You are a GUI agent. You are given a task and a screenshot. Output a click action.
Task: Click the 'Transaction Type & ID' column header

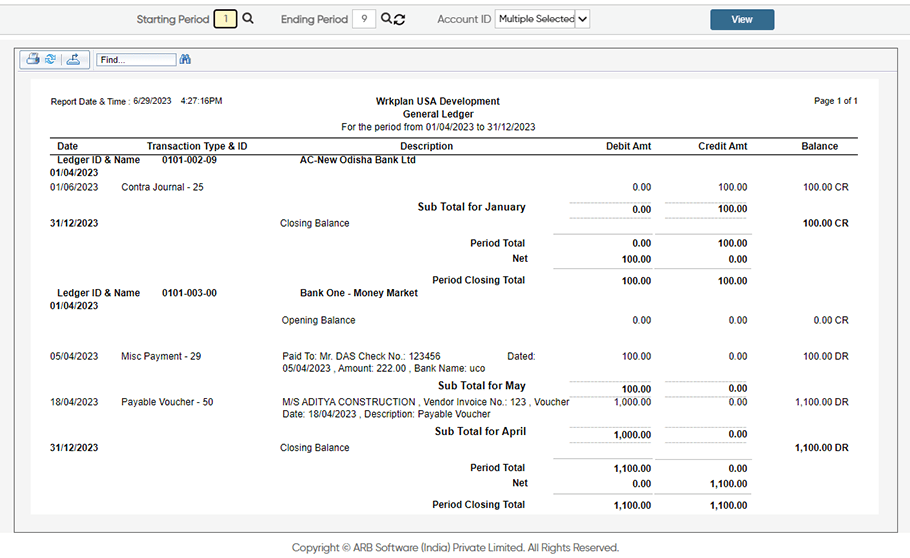click(x=197, y=146)
